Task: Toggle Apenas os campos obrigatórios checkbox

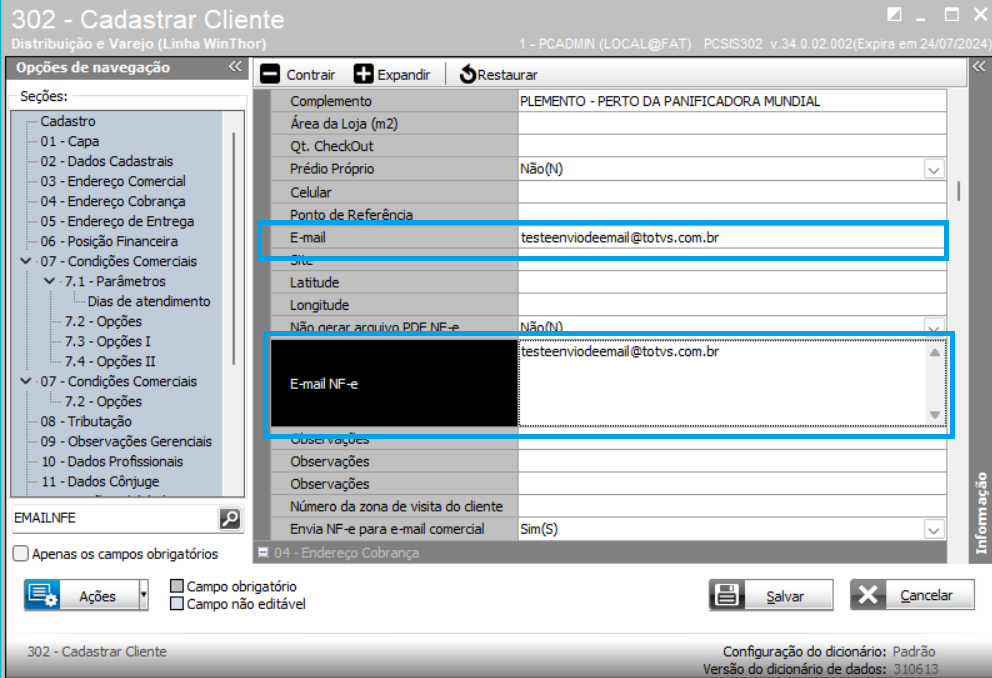Action: pyautogui.click(x=21, y=553)
